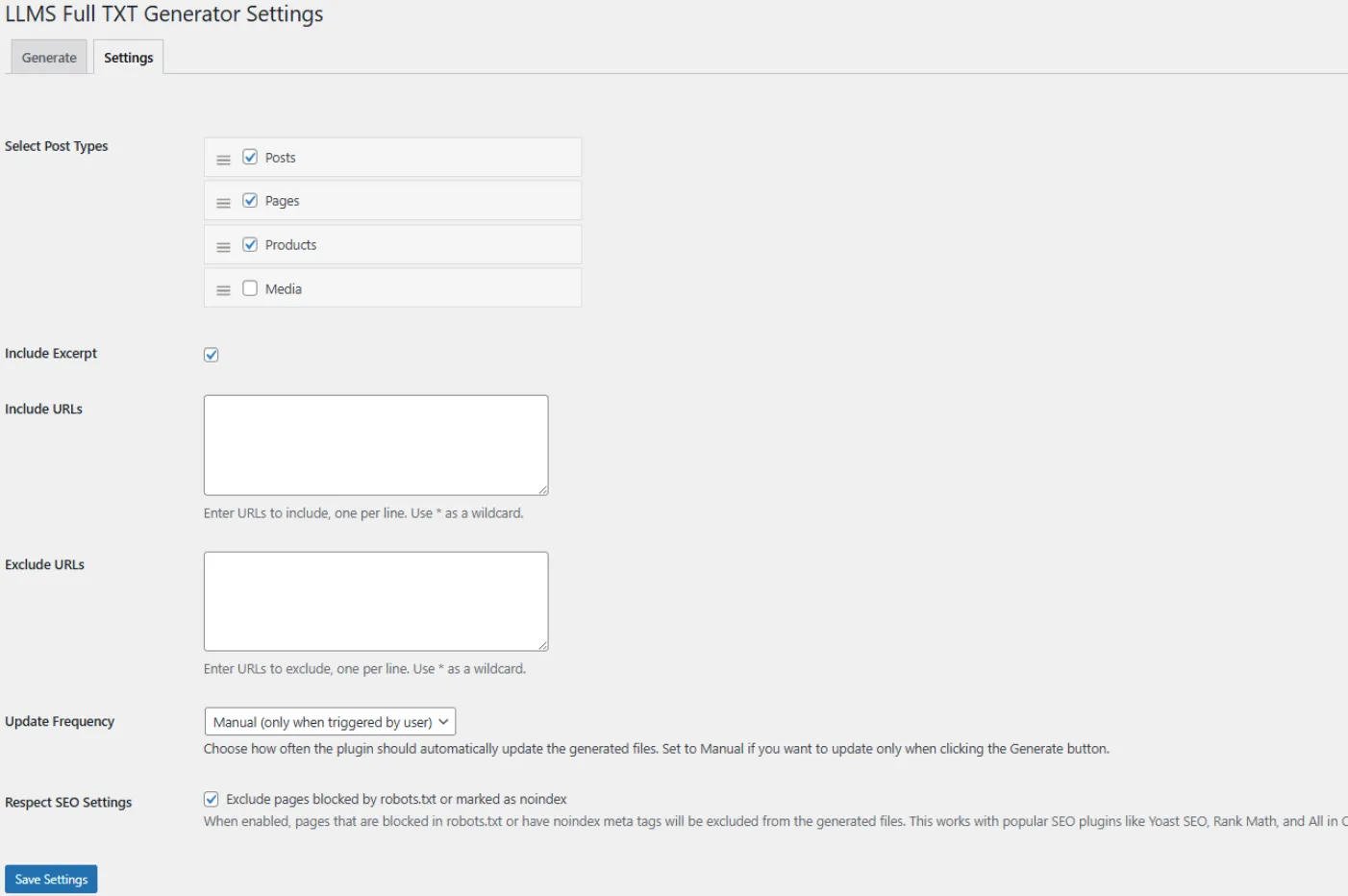The image size is (1348, 896).
Task: Click the Products label text
Action: coord(290,245)
